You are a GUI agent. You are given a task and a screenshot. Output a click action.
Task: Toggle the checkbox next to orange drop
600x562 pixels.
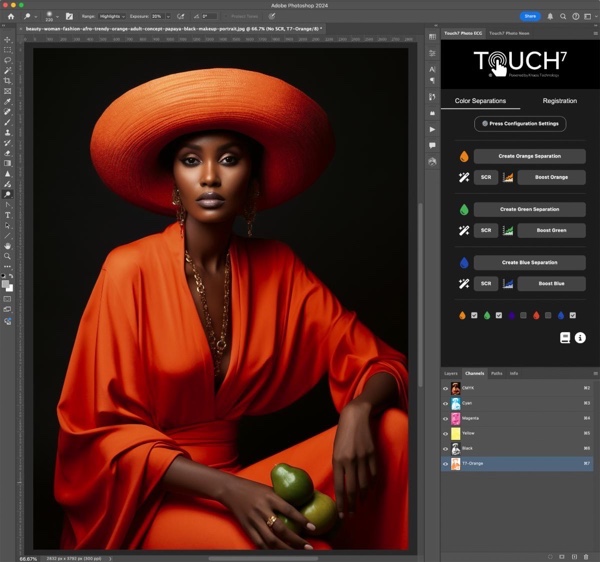pyautogui.click(x=474, y=315)
